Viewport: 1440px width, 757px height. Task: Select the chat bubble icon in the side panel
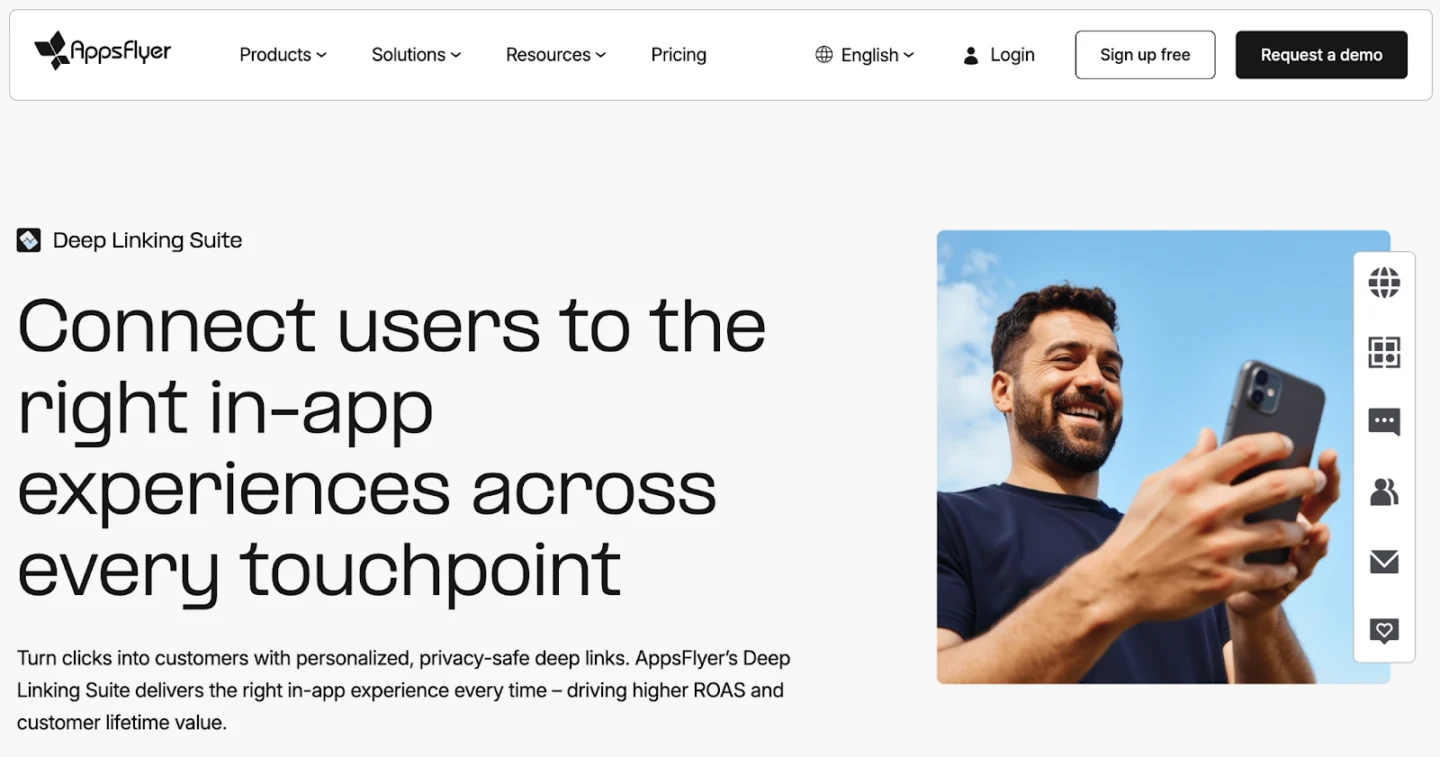1384,422
